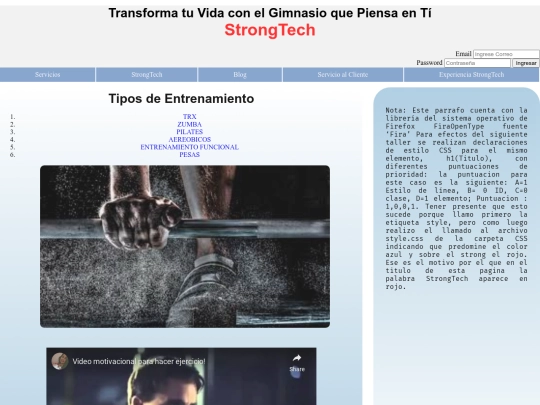This screenshot has height=405, width=540.
Task: Follow the TRX training link
Action: pos(189,117)
